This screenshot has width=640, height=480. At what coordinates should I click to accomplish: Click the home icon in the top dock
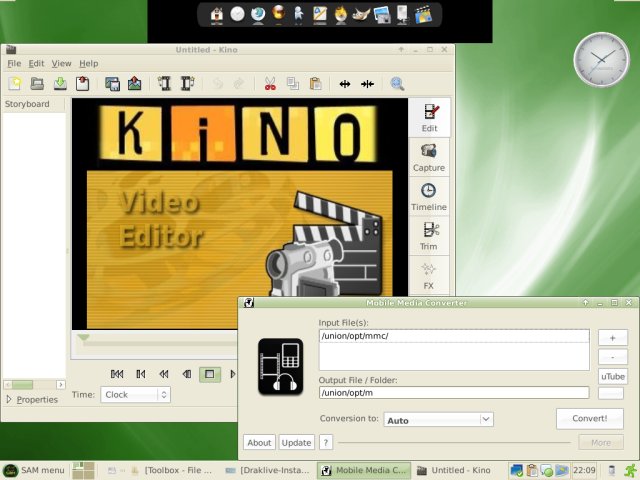pos(217,14)
